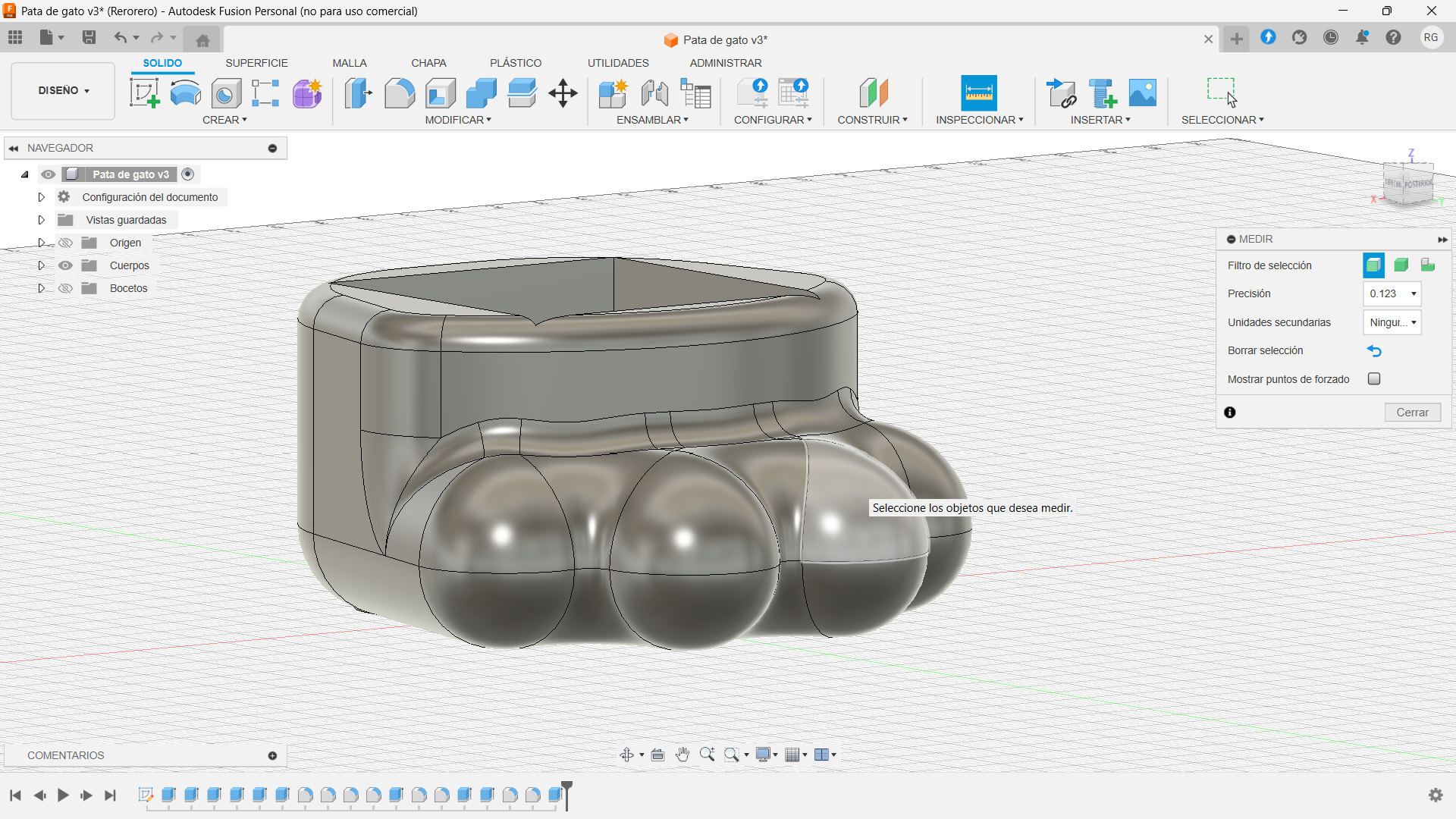The image size is (1456, 819).
Task: Switch to the SUPERFICIE tab
Action: tap(256, 63)
